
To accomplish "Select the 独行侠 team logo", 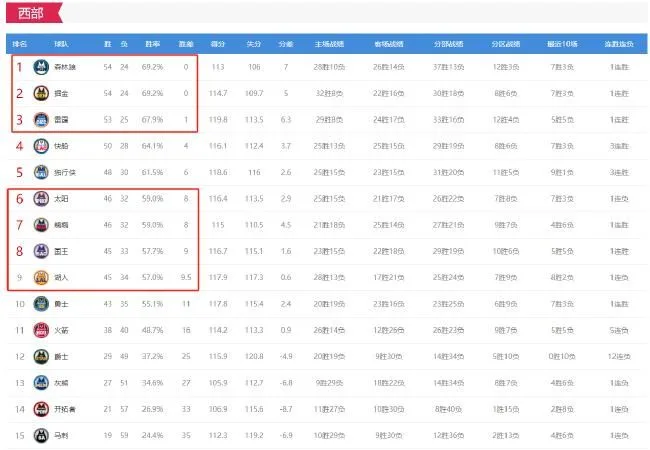I will [x=41, y=172].
